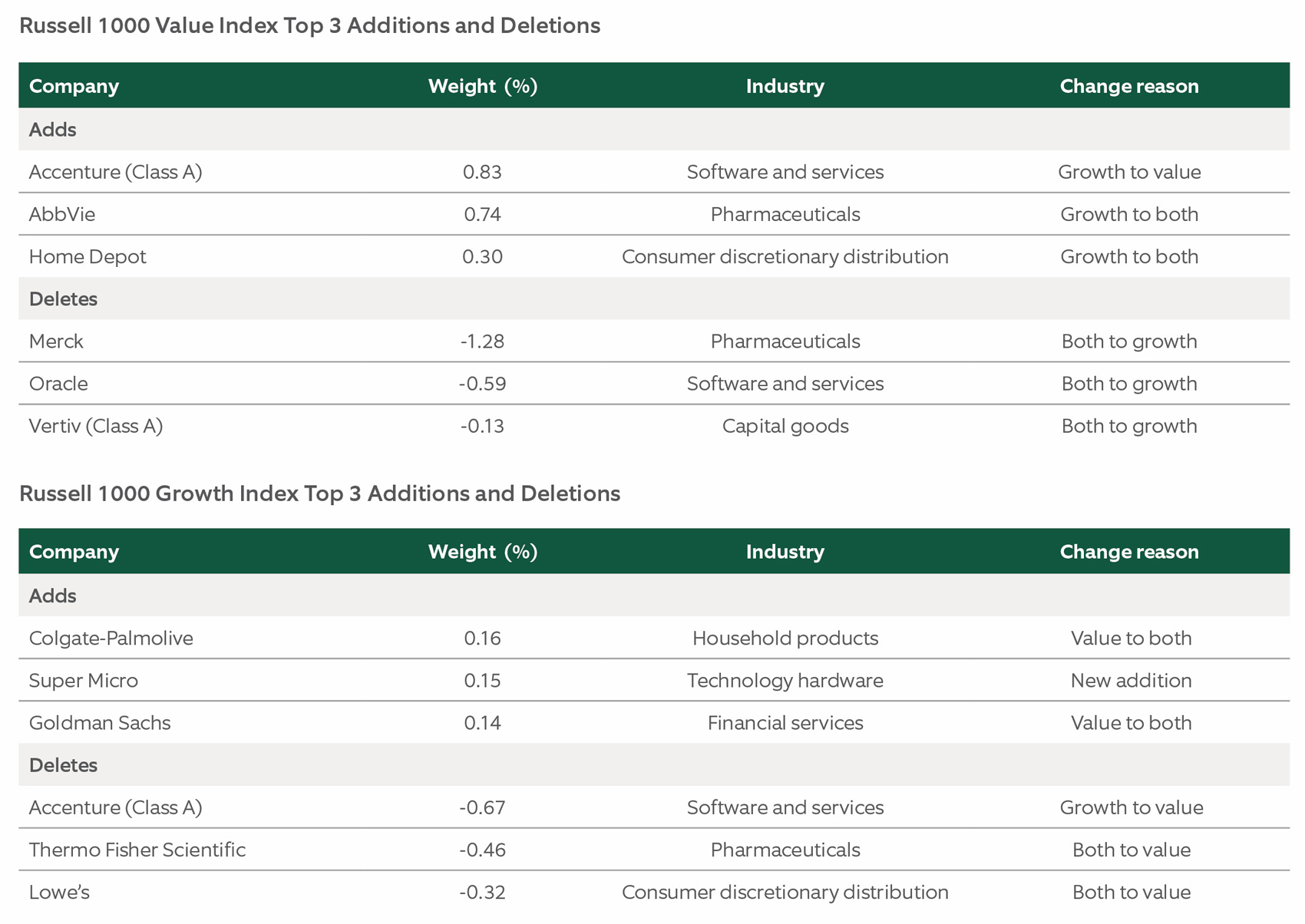Viewport: 1305px width, 924px height.
Task: Select the Company header in the Value Index table
Action: [74, 86]
